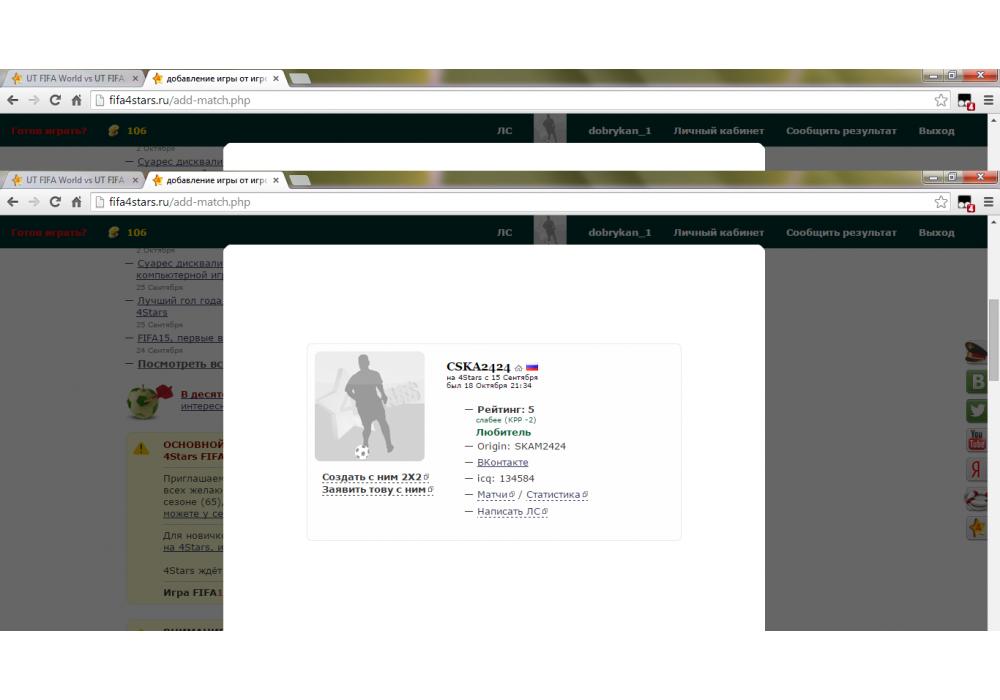Open the YouTube sidebar icon
1000x700 pixels.
[x=977, y=440]
